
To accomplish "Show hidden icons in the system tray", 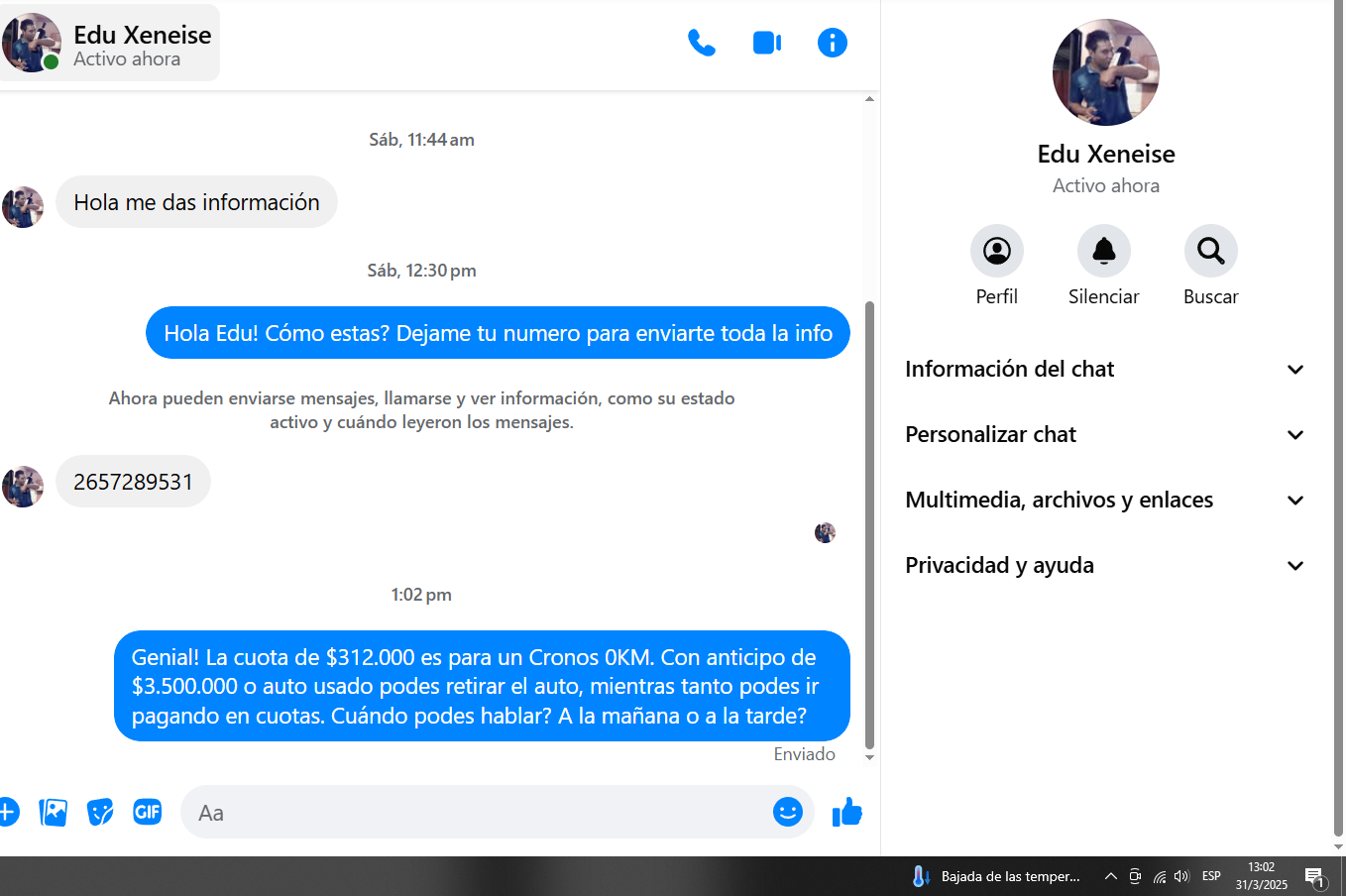I will (x=1111, y=876).
